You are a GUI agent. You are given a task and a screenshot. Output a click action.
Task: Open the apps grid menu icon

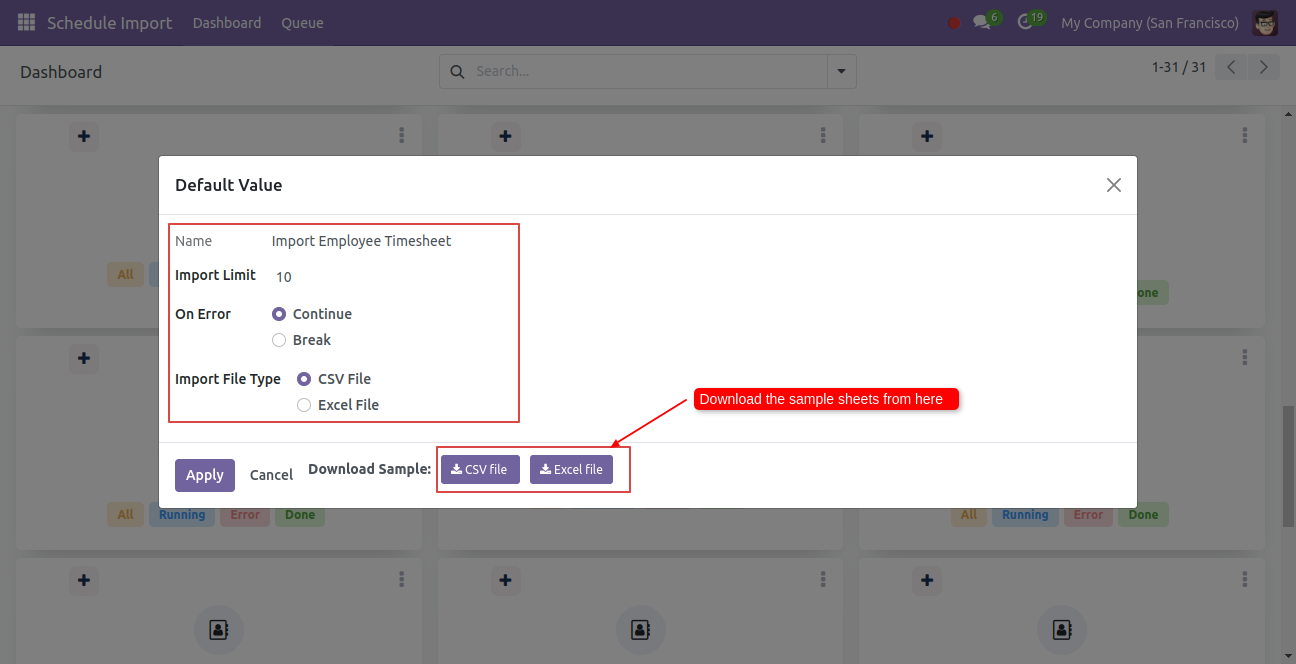(26, 22)
